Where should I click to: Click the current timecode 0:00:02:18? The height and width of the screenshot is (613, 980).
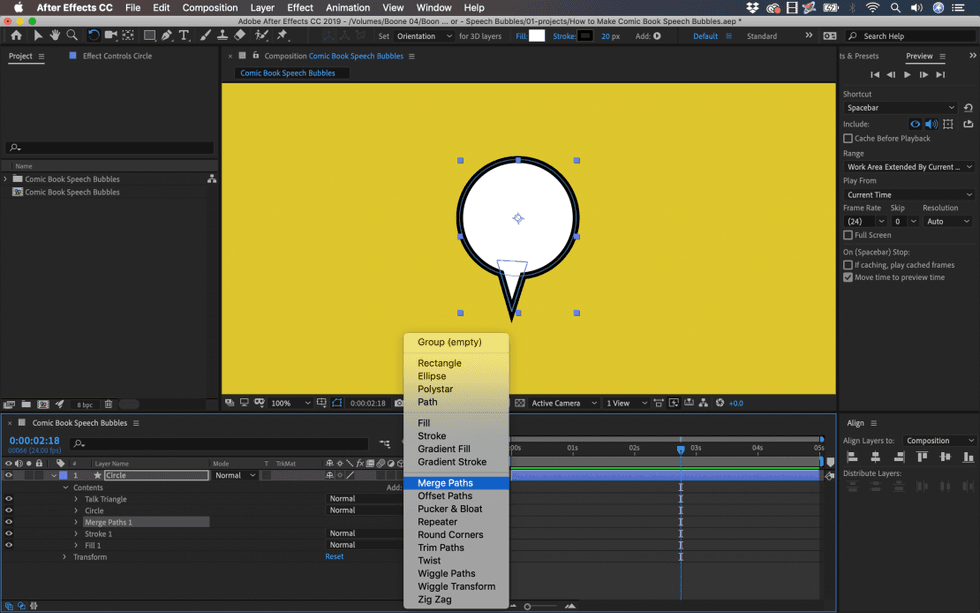34,441
